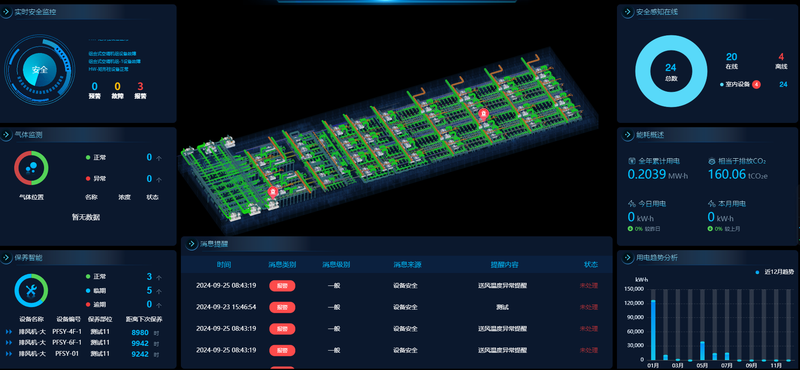The width and height of the screenshot is (800, 370).
Task: Click the alarm marker in the model's lower left
Action: [273, 192]
